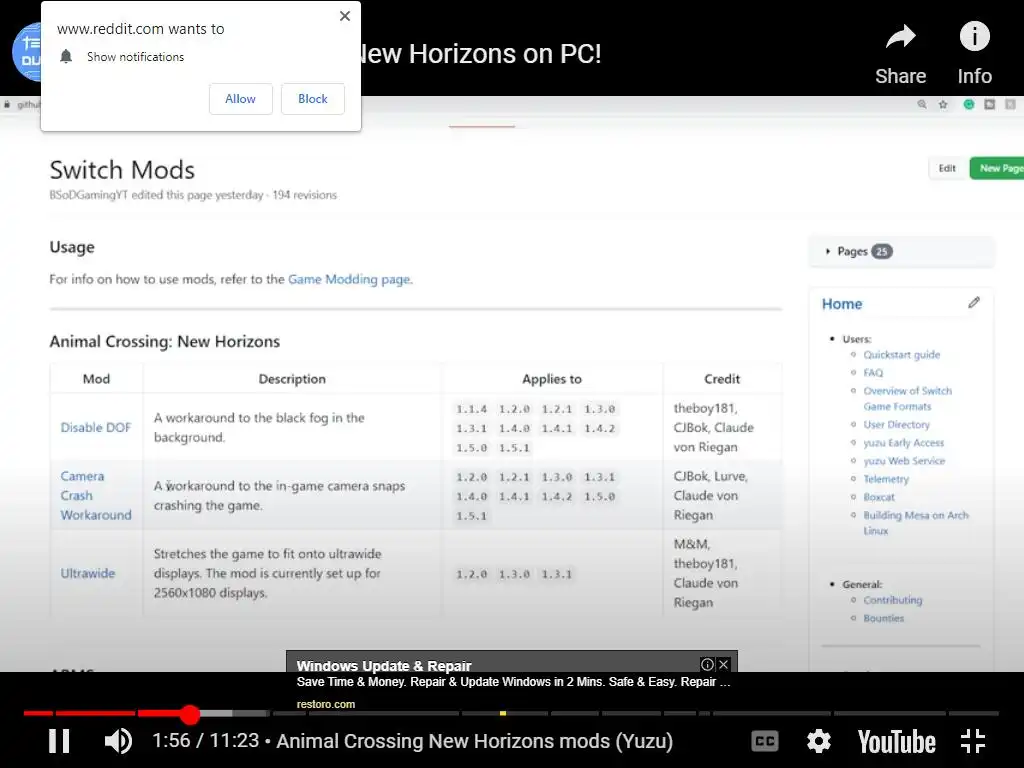1024x768 pixels.
Task: Open video on YouTube logo
Action: click(896, 742)
